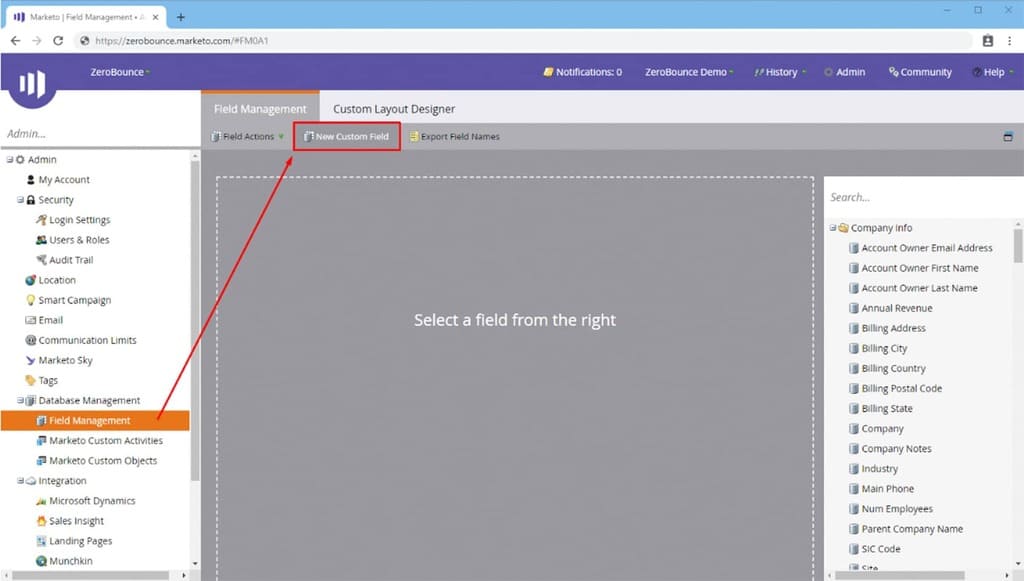Open Communication Limits icon
1024x581 pixels.
tap(30, 340)
